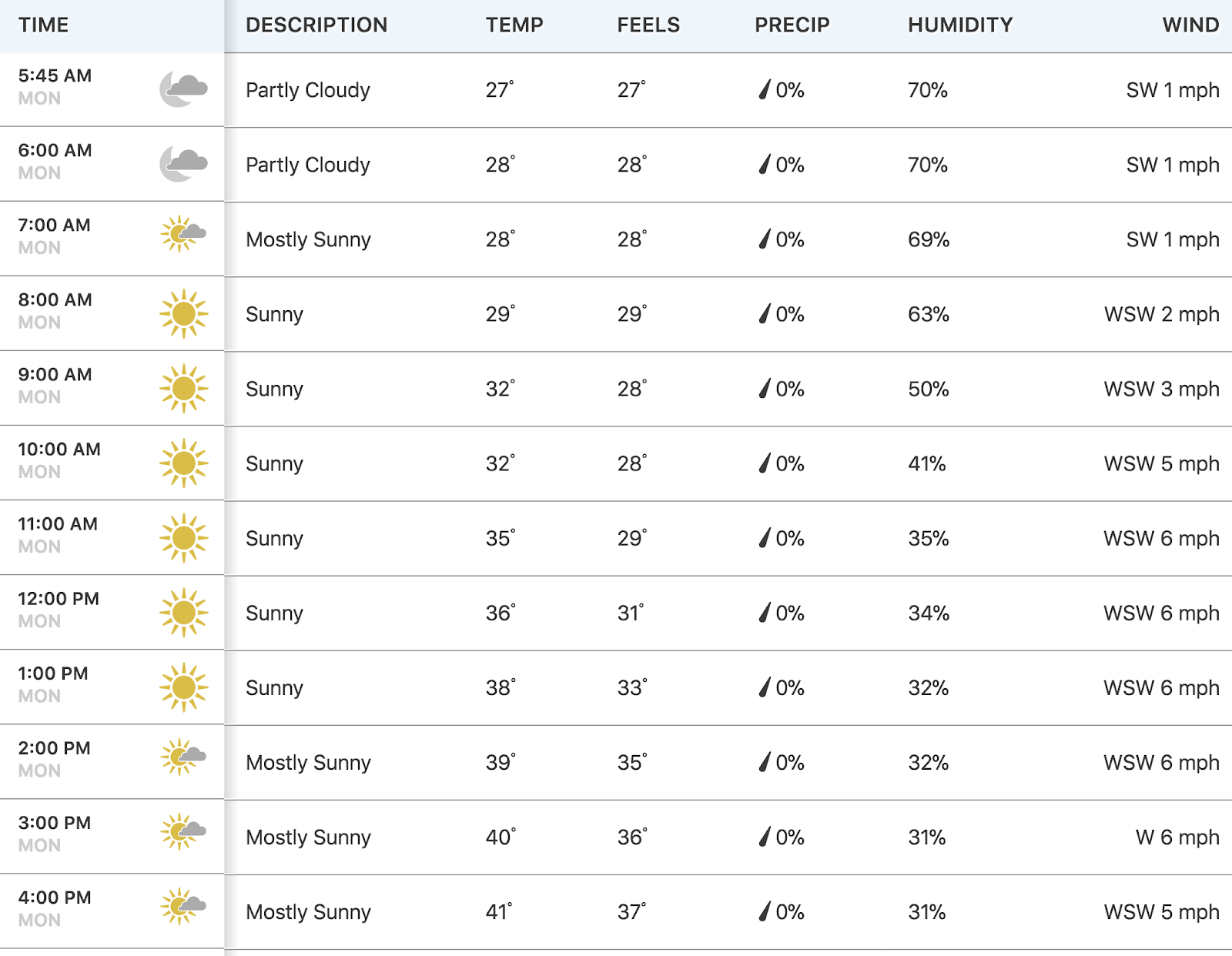The image size is (1232, 956).
Task: Click the HUMIDITY column header
Action: [960, 25]
